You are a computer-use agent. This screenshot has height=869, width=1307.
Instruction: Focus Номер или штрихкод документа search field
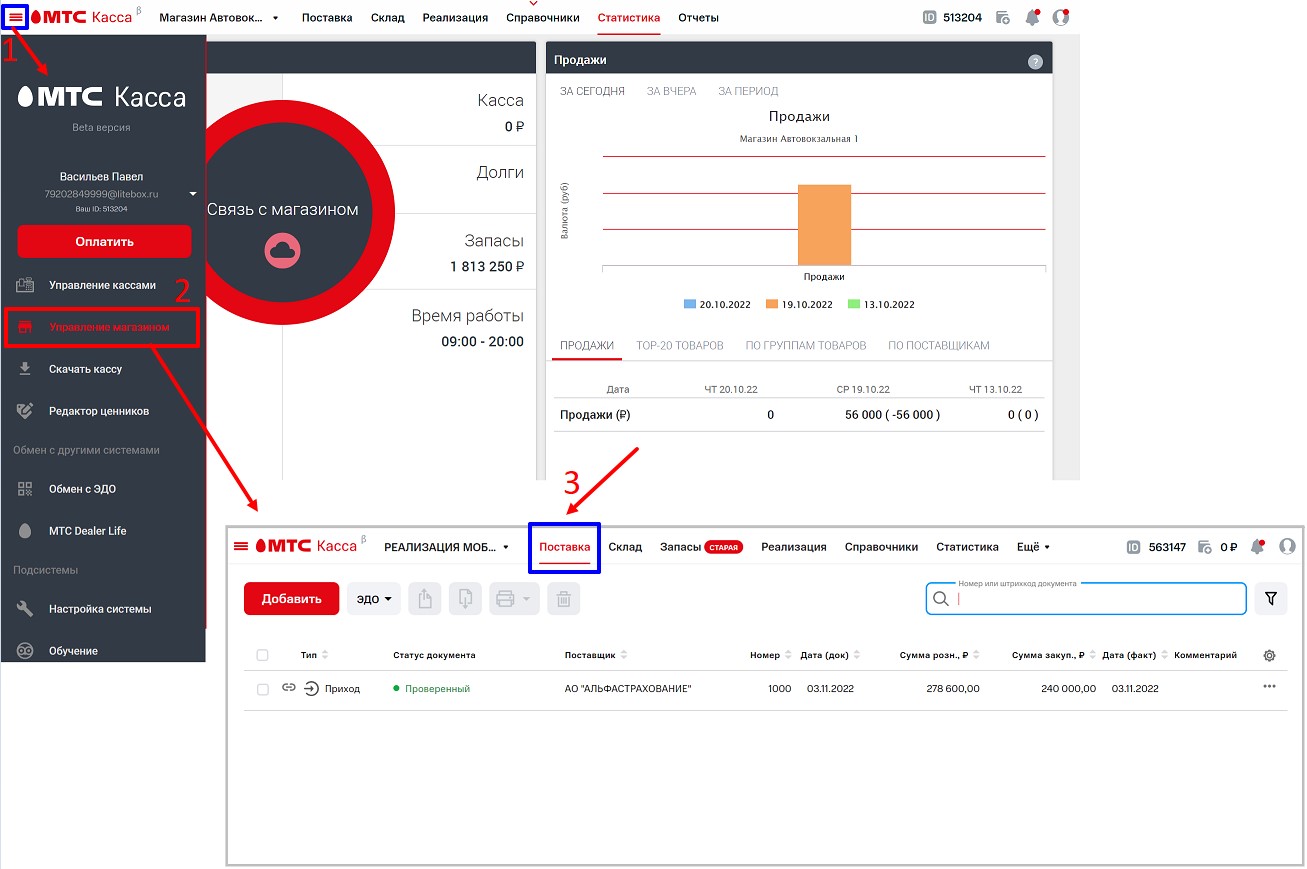1086,599
